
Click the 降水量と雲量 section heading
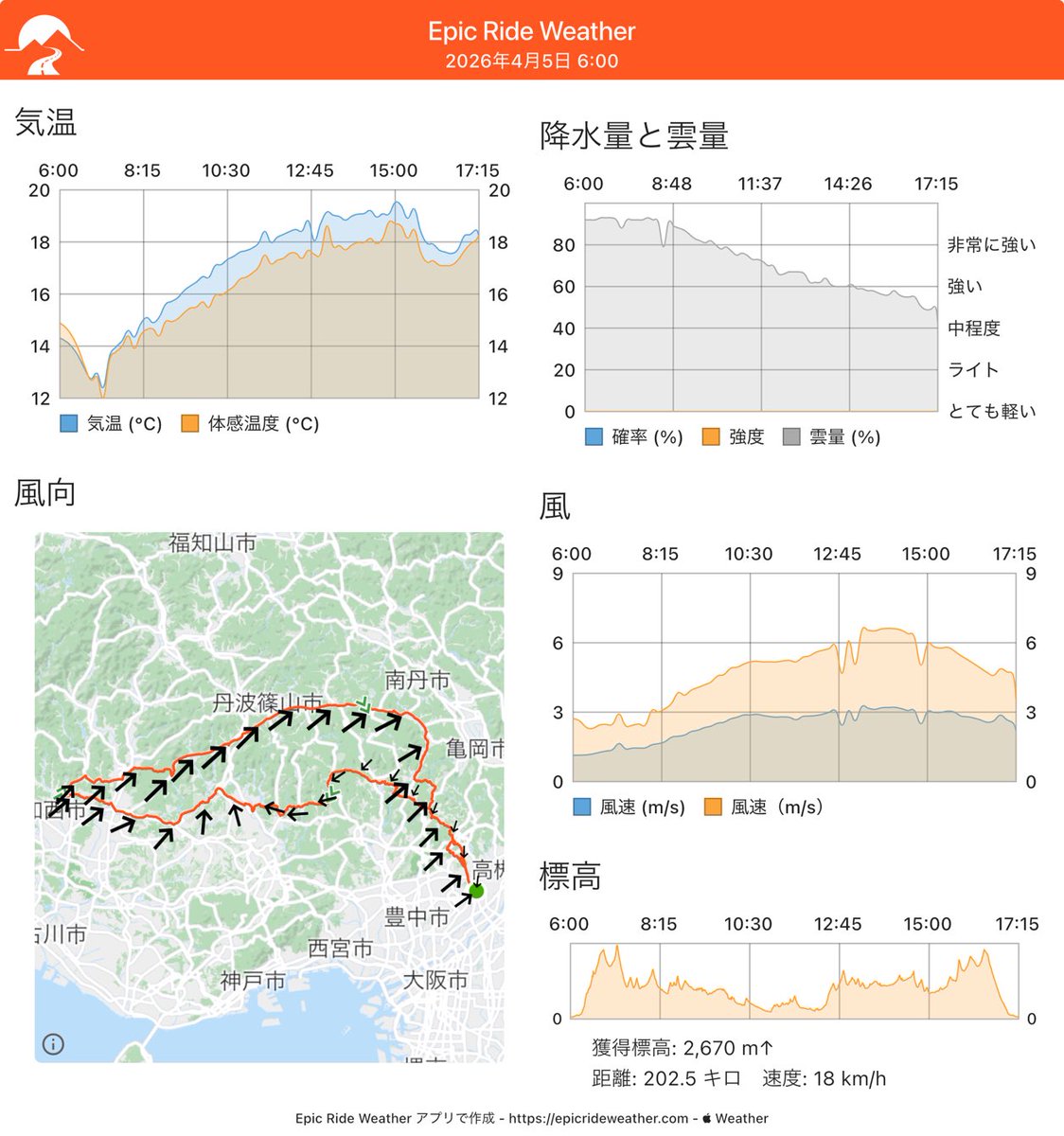(x=634, y=136)
